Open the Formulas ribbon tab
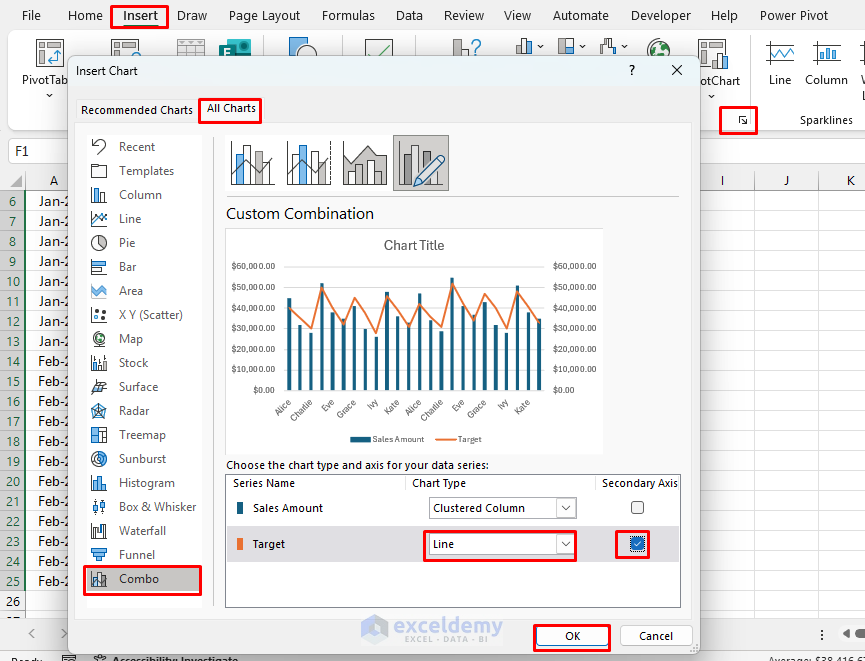The height and width of the screenshot is (661, 865). point(348,15)
